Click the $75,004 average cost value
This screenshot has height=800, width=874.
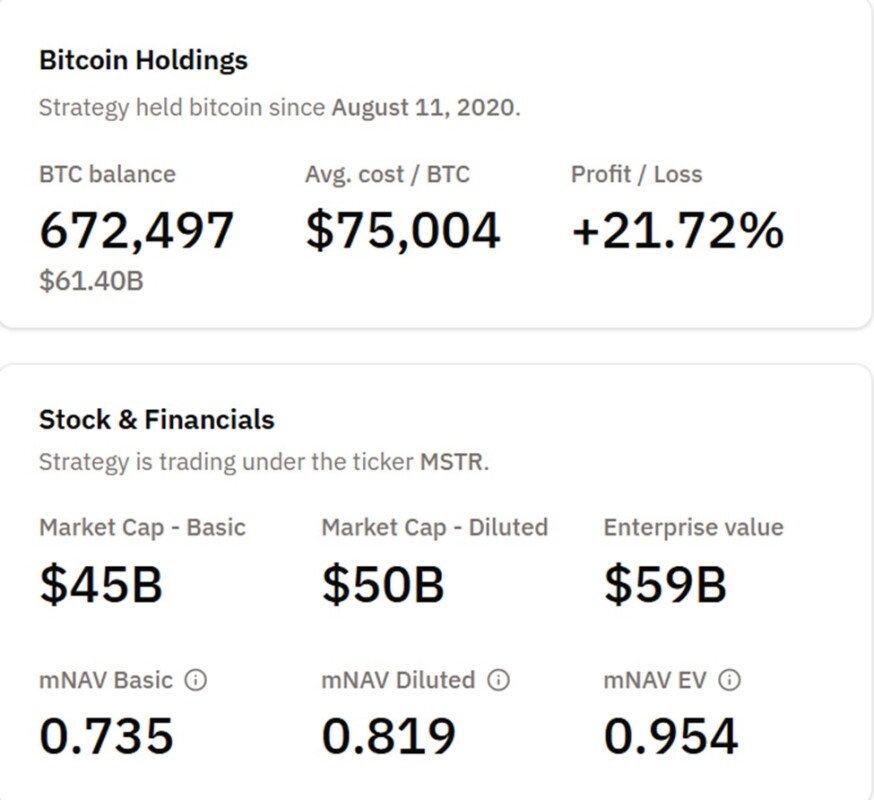pyautogui.click(x=402, y=231)
